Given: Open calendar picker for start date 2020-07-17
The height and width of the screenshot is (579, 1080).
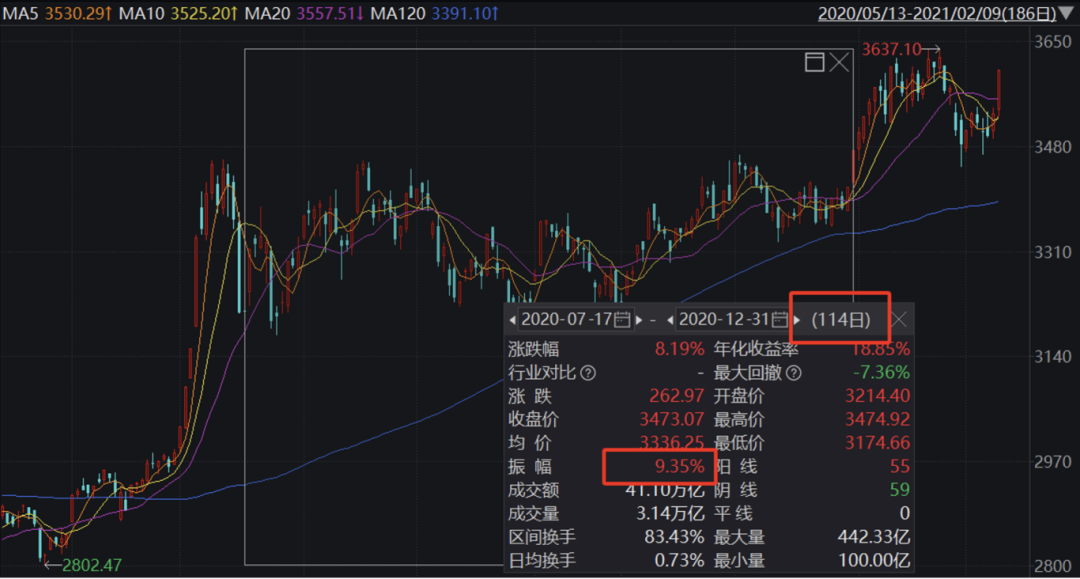Looking at the screenshot, I should [622, 319].
